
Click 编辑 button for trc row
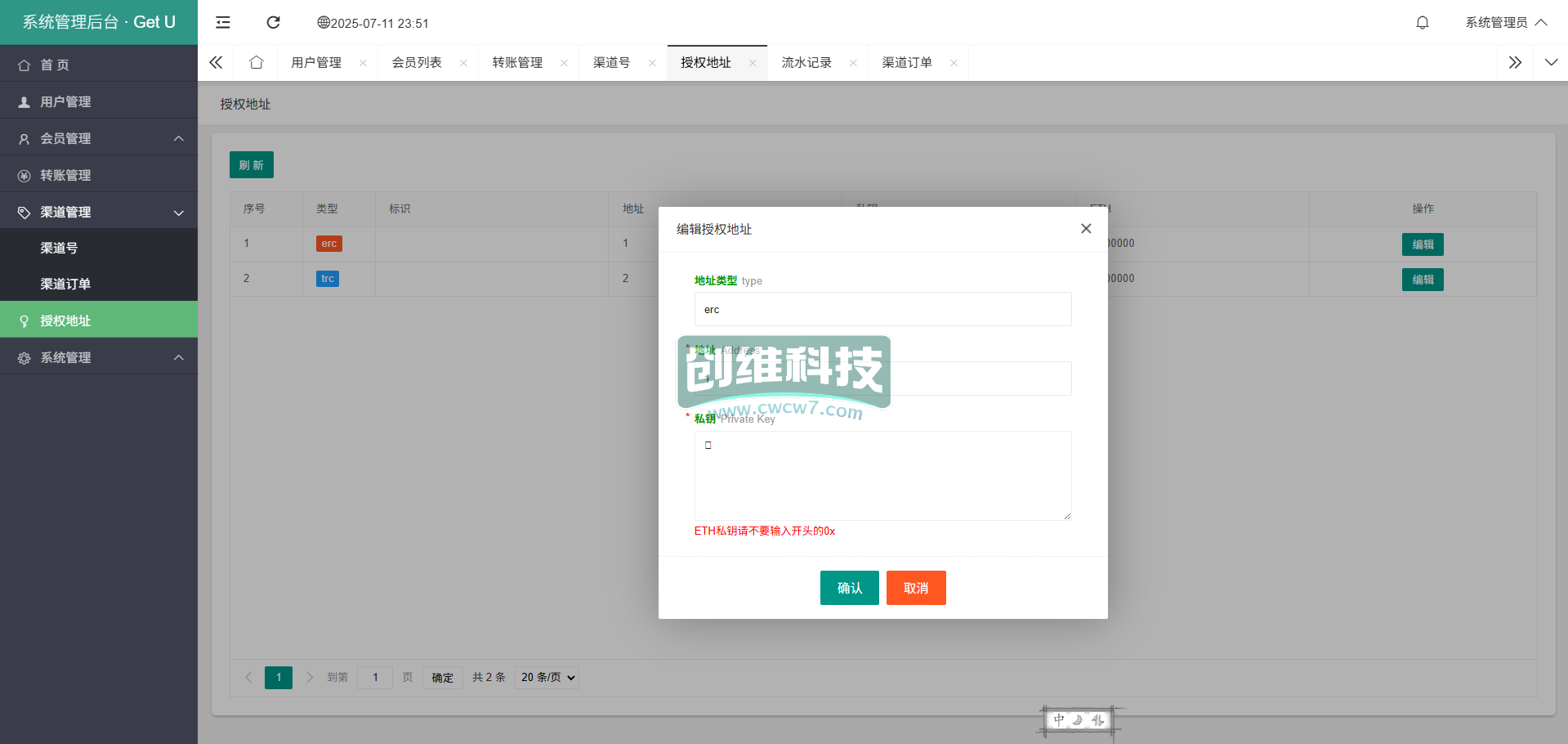pos(1423,280)
